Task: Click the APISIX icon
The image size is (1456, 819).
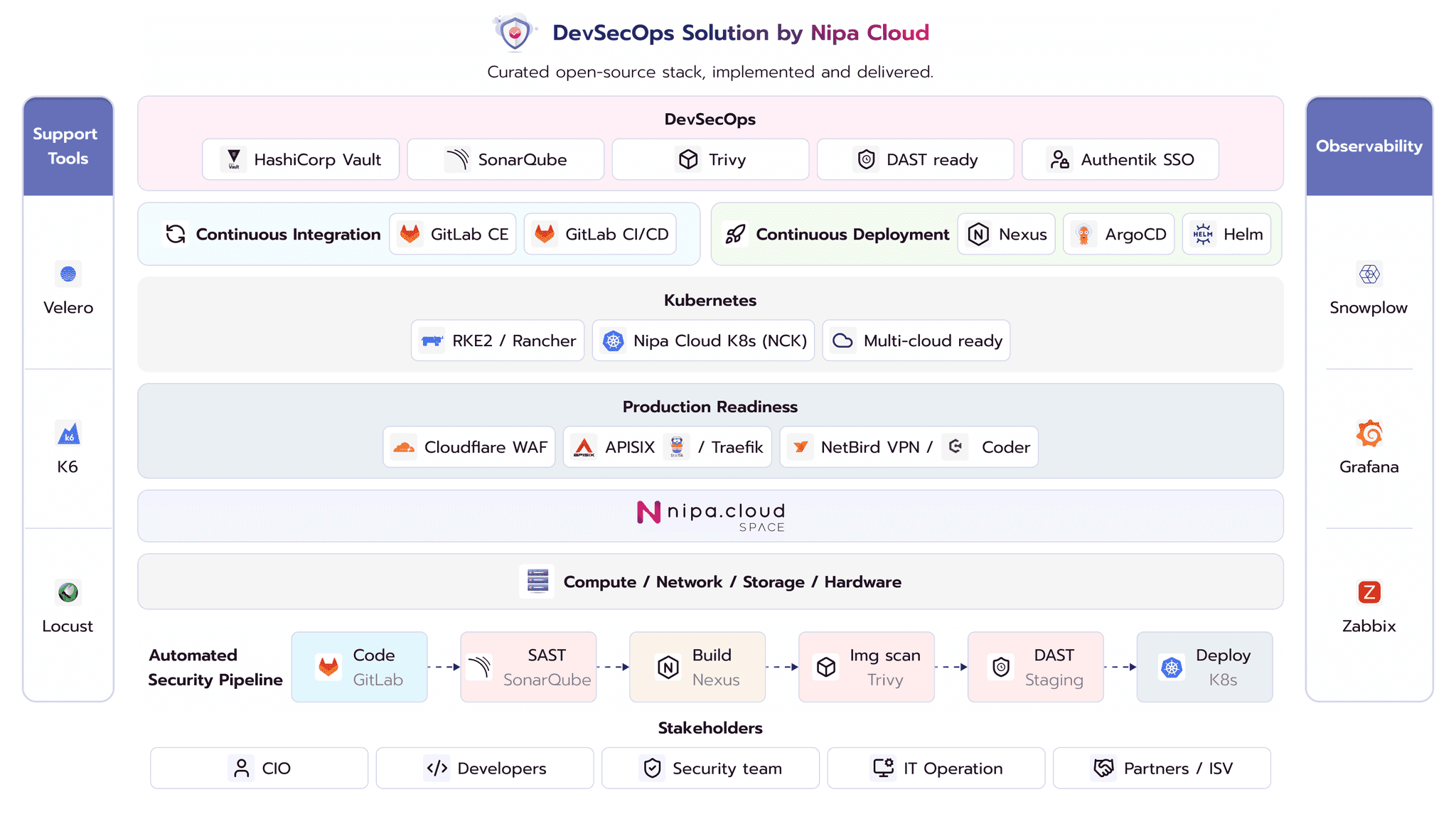Action: (584, 447)
